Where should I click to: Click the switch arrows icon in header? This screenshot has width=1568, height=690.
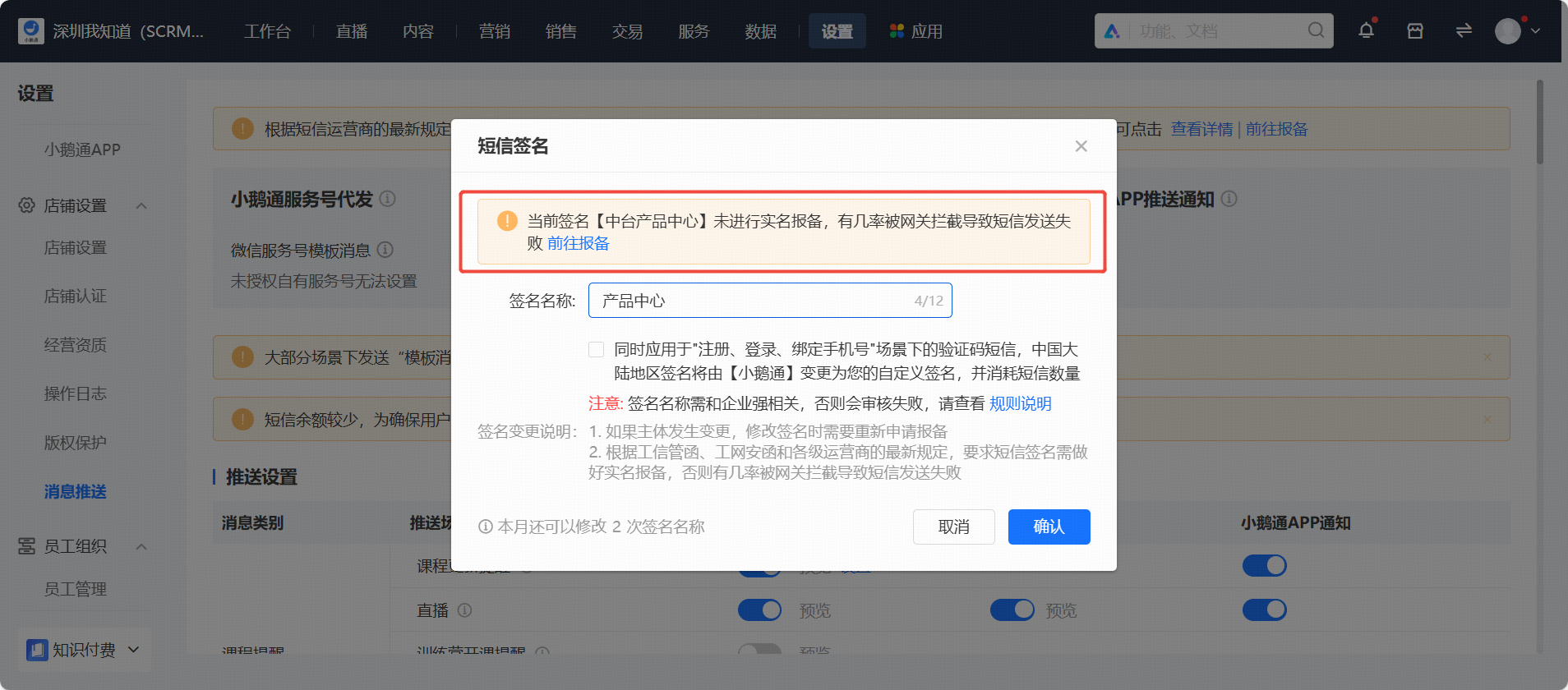point(1464,30)
